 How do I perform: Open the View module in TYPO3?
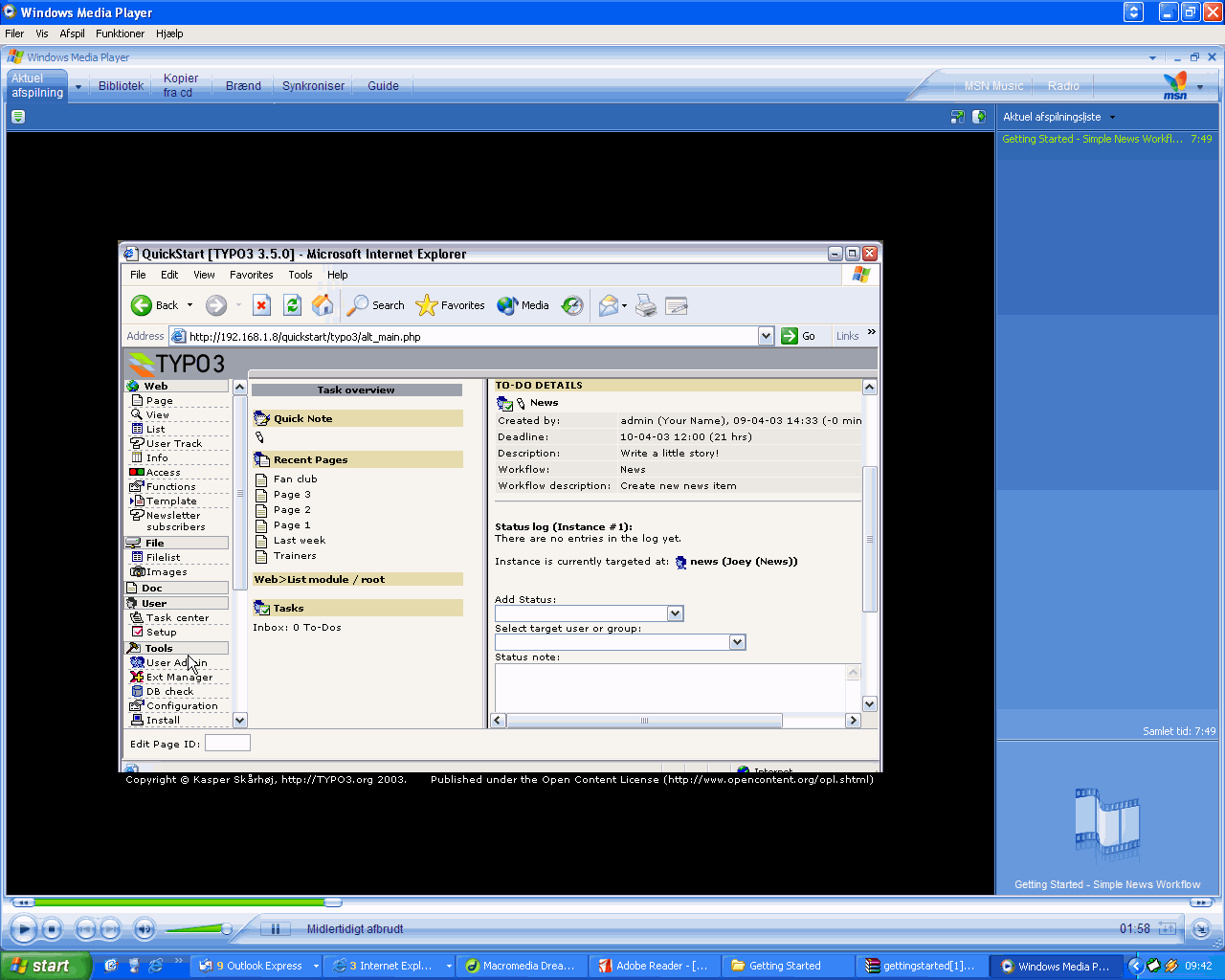pyautogui.click(x=157, y=415)
